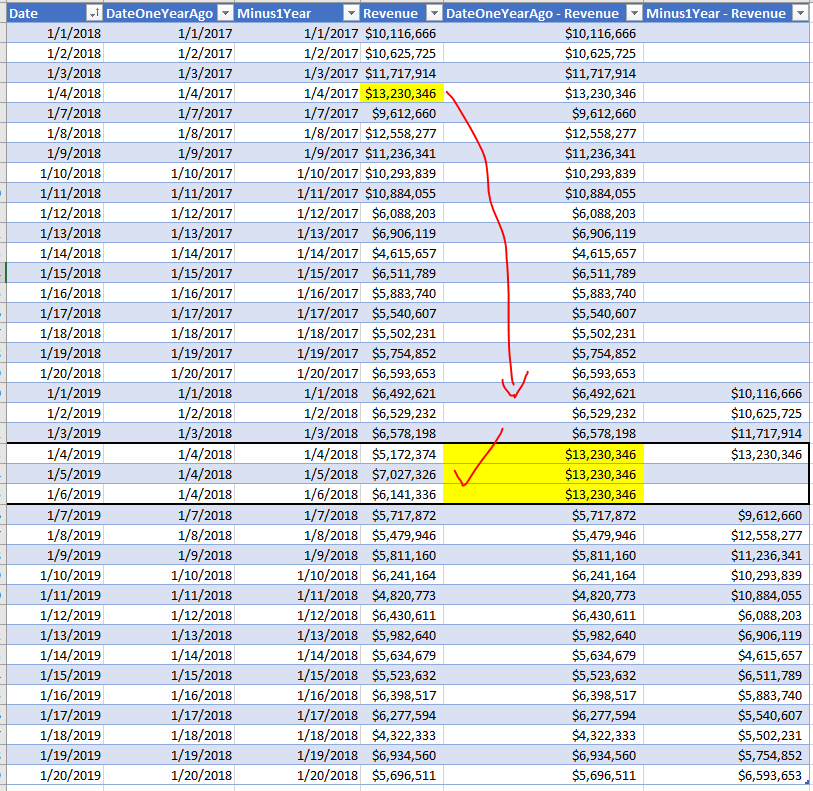Open the Revenue column filter dropdown

(x=434, y=13)
